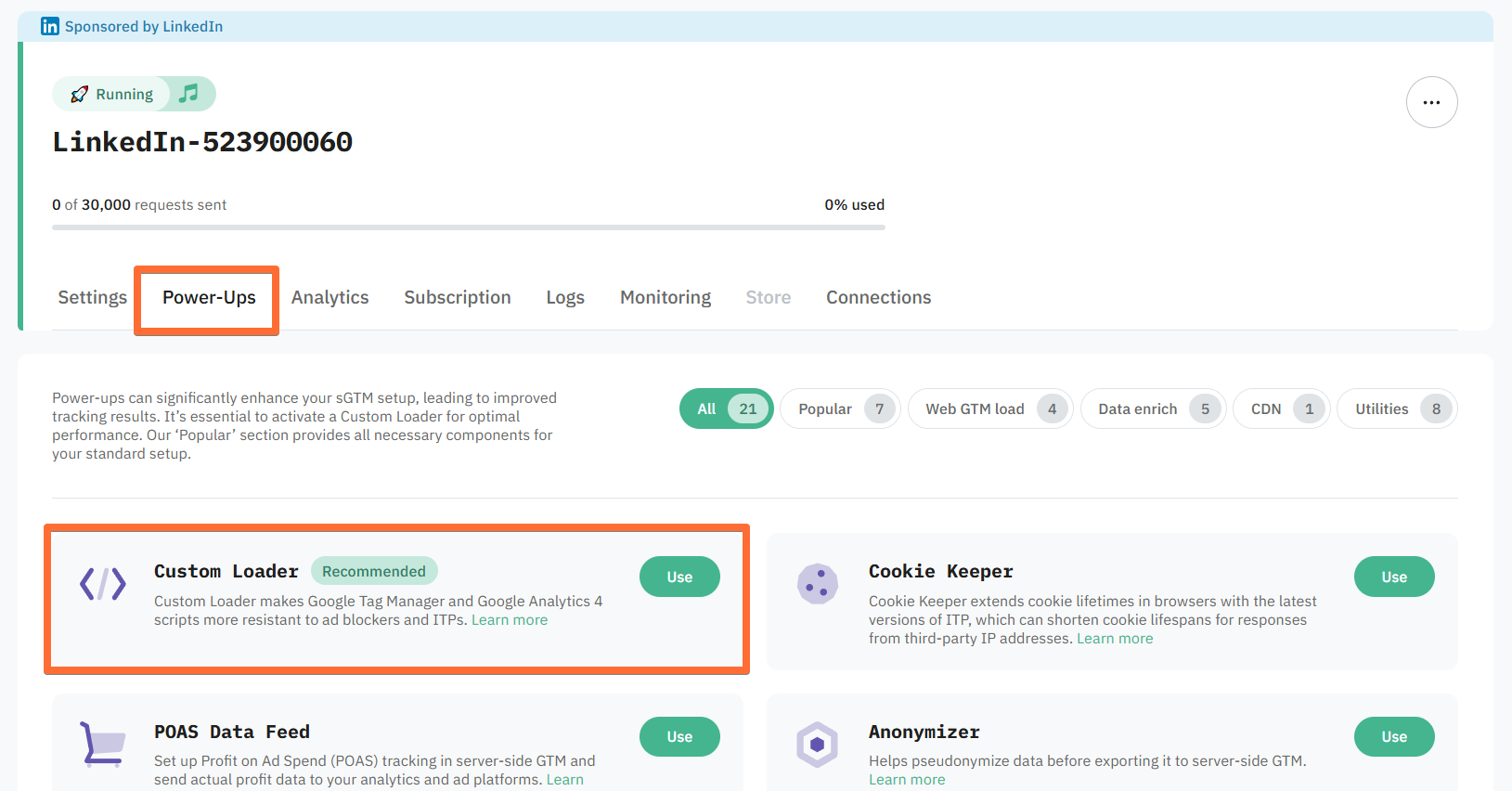Select the Power-Ups tab
Screen dimensions: 1512x791
coord(209,297)
